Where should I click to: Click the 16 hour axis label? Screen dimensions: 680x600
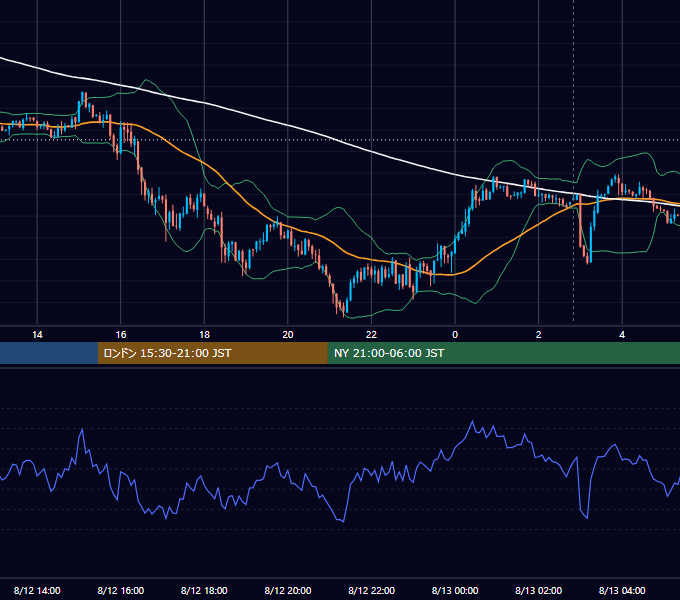[x=121, y=335]
